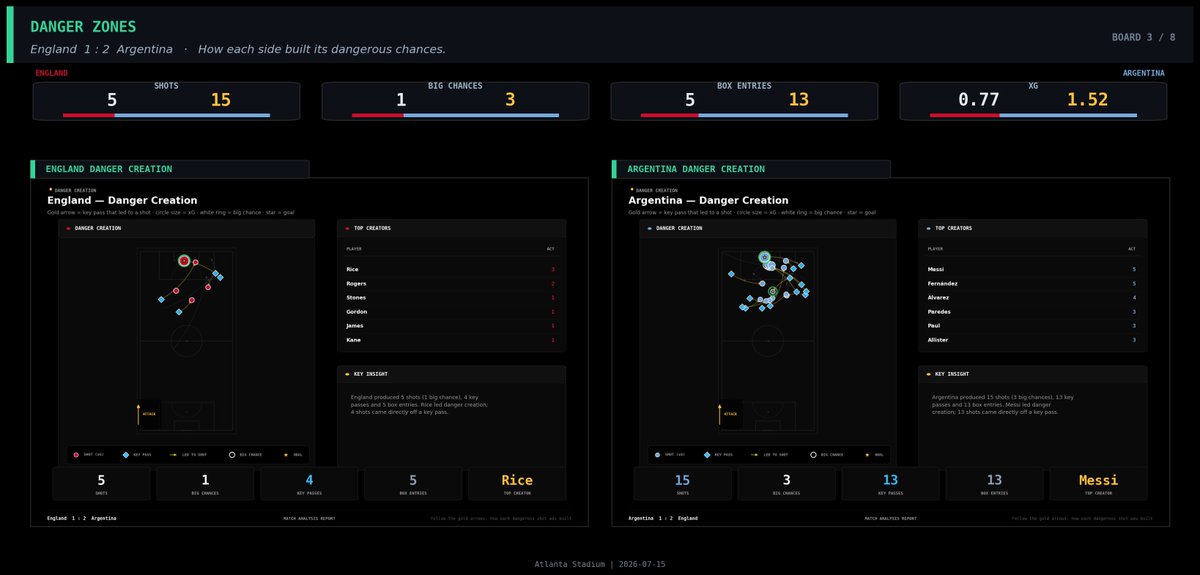This screenshot has width=1200, height=575.
Task: Click the yellow dot beside England's Key Insight
Action: (x=347, y=374)
